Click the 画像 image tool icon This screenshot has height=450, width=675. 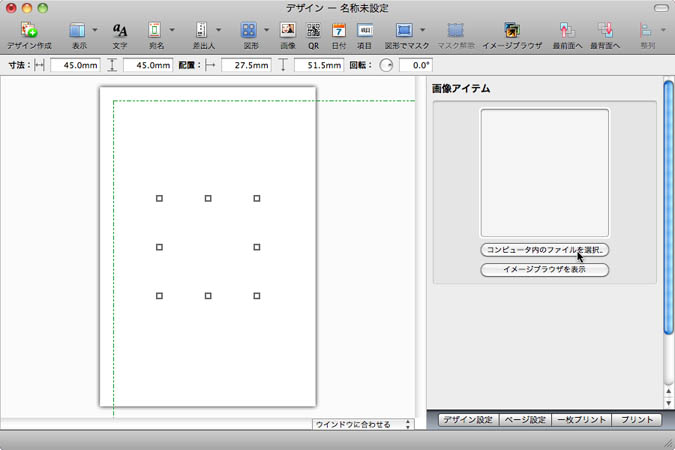287,31
